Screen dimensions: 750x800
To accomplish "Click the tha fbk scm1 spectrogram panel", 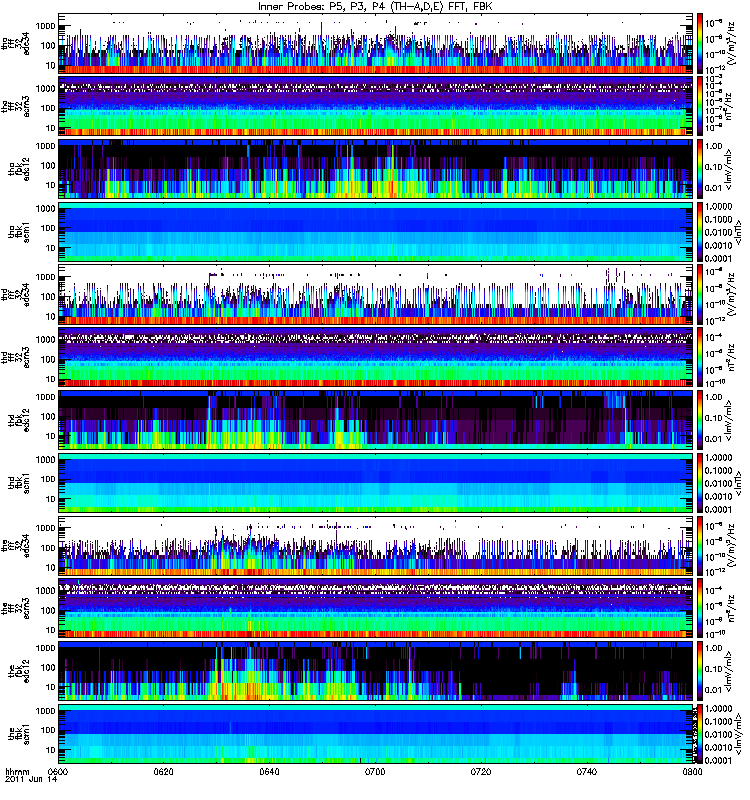I will [376, 232].
